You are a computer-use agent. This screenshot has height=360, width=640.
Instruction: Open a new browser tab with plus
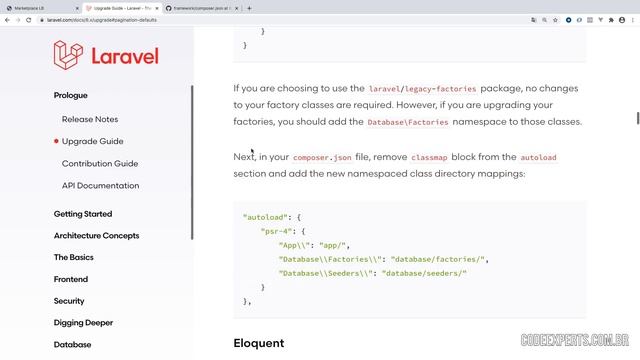[249, 8]
